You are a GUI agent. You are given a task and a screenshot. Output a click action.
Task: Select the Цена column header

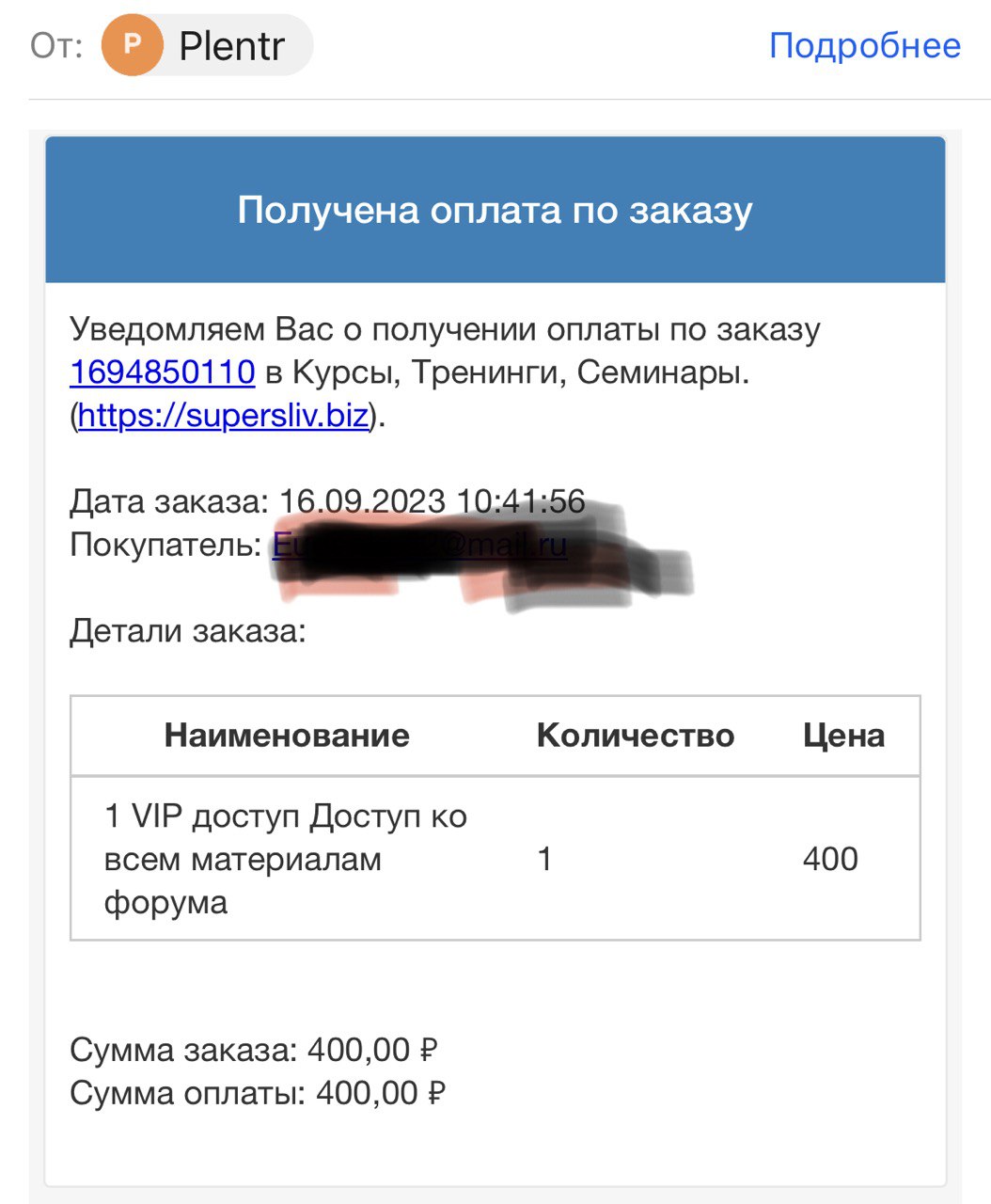tap(844, 736)
